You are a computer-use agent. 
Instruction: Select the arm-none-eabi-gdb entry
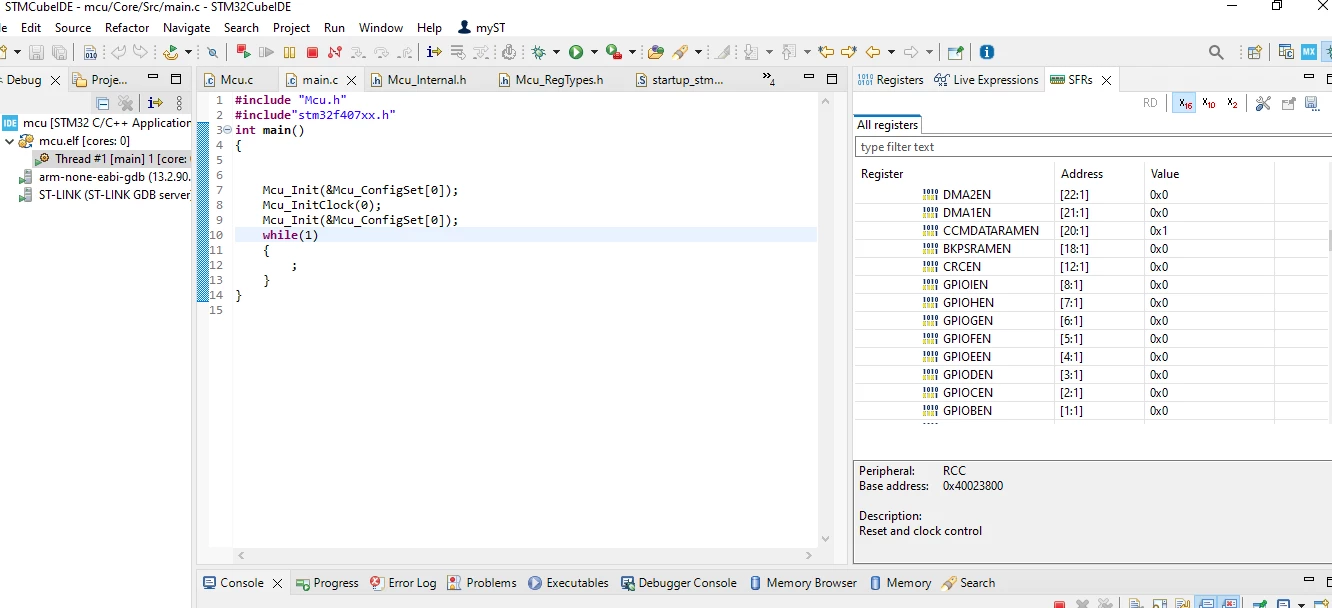point(105,177)
